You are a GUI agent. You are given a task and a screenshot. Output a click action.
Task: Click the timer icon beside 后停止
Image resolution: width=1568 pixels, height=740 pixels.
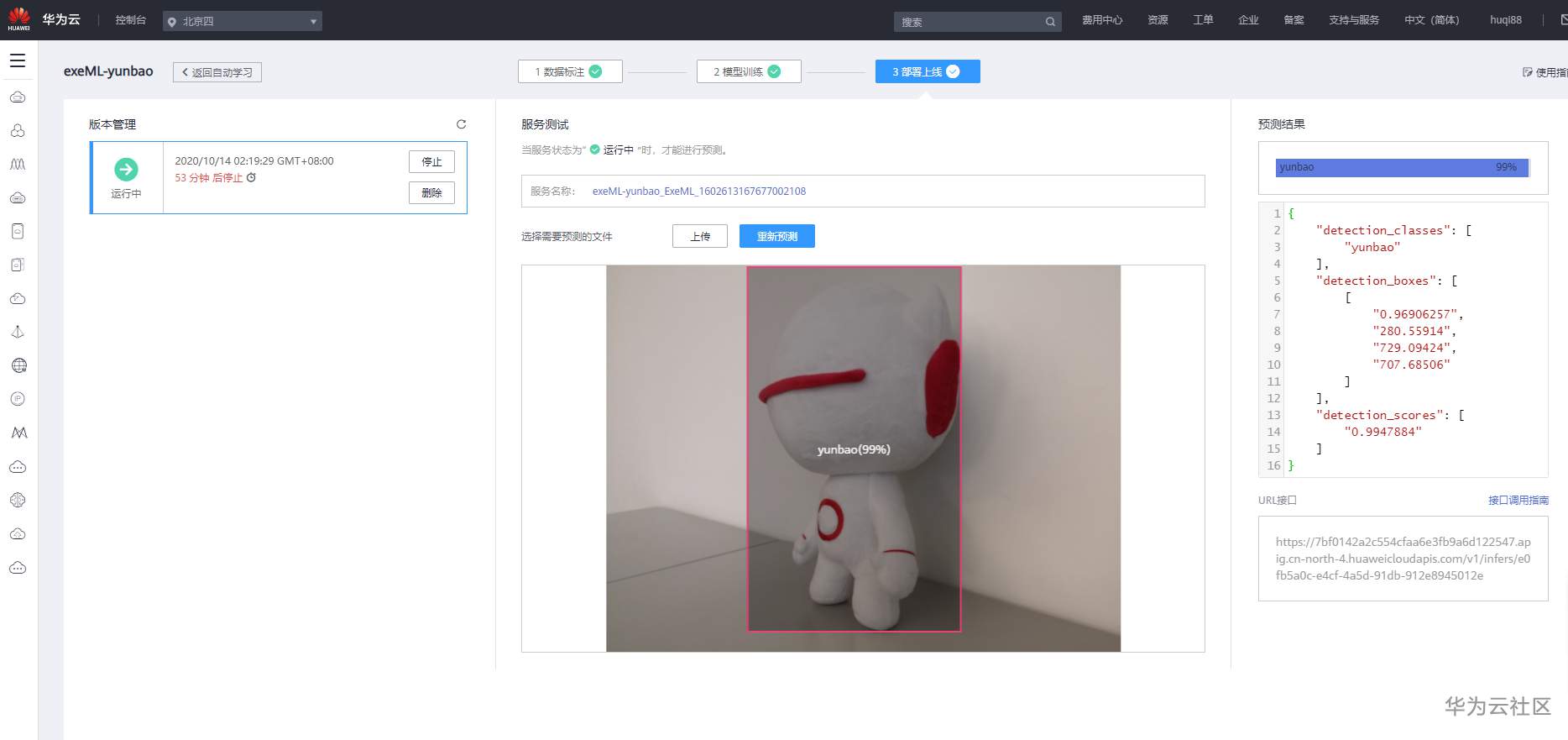click(251, 177)
